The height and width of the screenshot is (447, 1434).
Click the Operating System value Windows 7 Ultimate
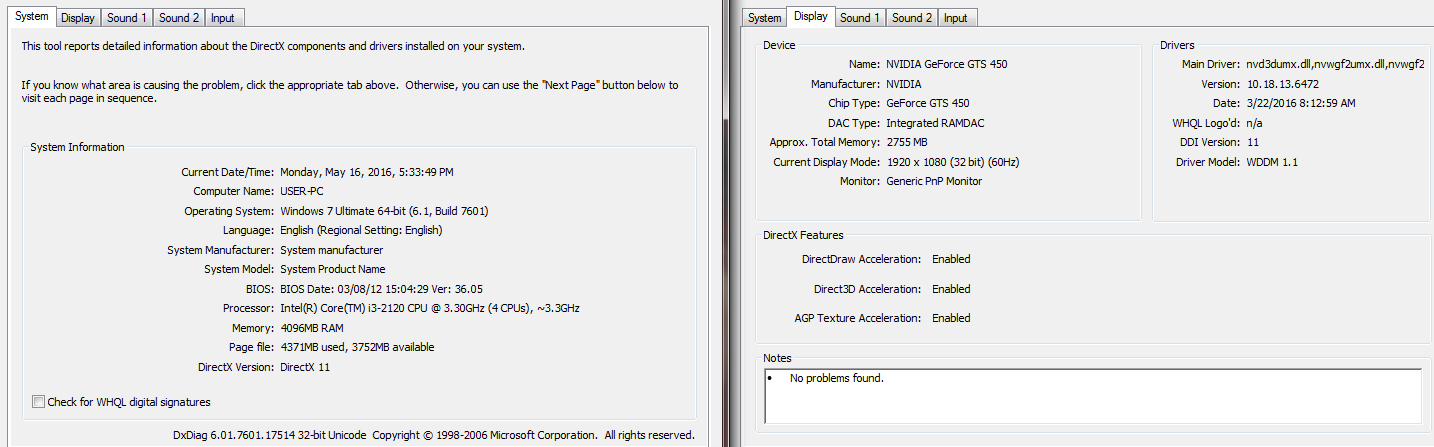[384, 211]
